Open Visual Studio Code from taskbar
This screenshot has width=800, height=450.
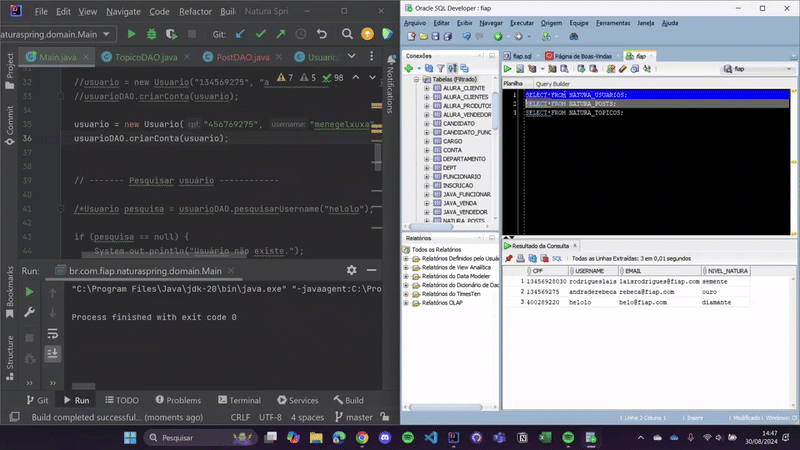click(x=433, y=438)
